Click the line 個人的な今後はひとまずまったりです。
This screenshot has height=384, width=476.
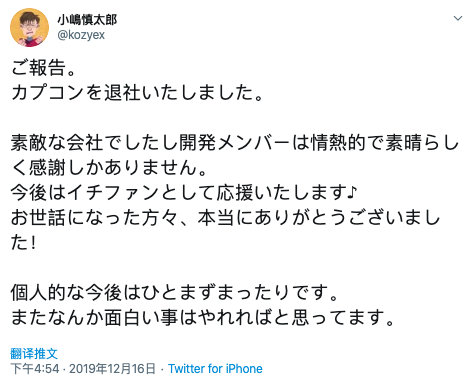175,293
